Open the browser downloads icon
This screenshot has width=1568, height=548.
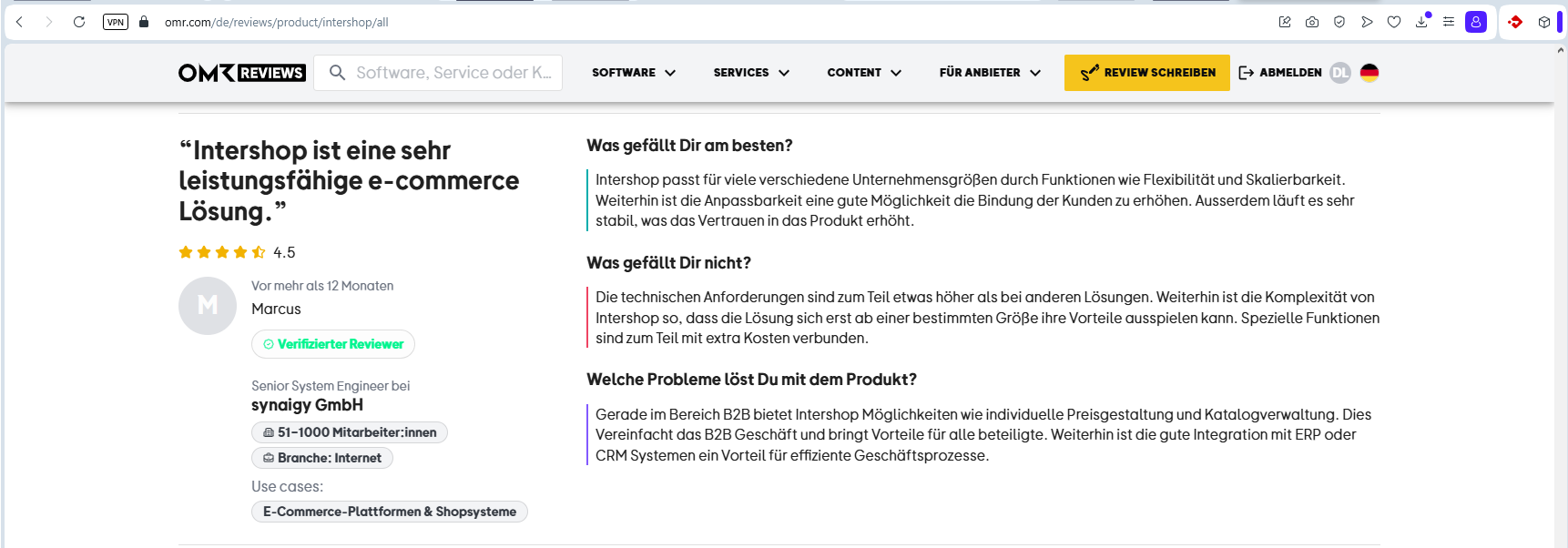1421,22
